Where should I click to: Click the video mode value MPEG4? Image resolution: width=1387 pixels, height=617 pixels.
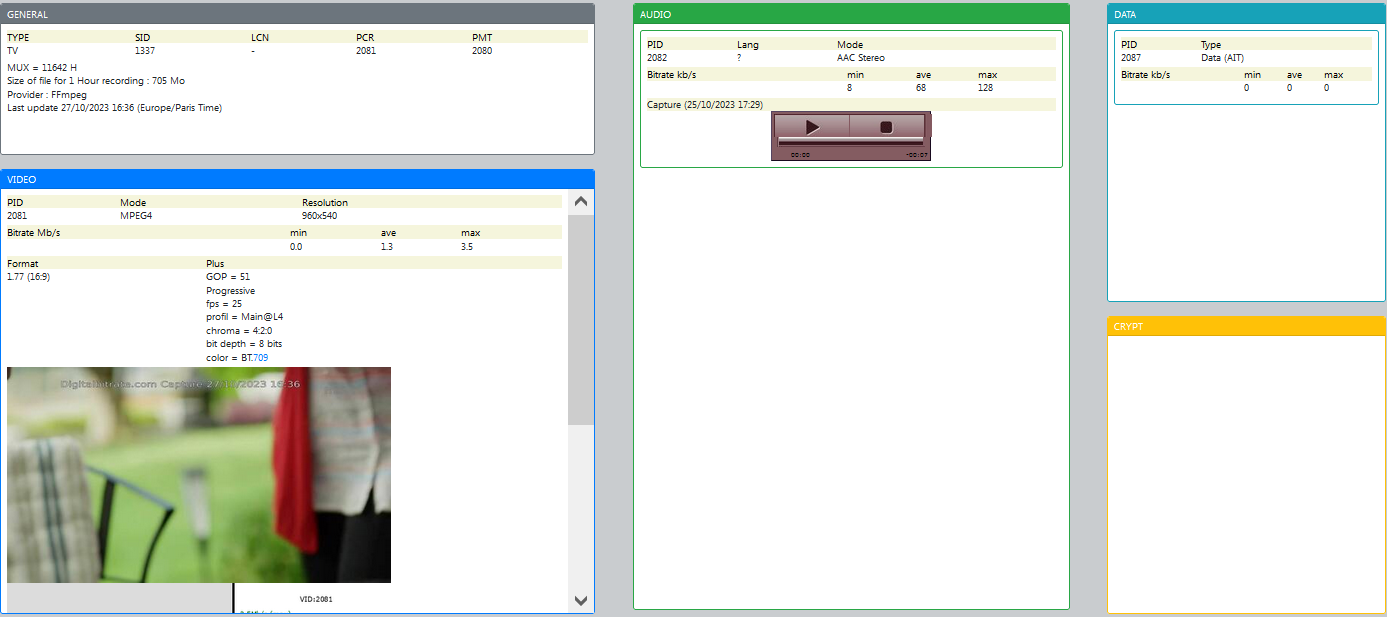click(135, 215)
